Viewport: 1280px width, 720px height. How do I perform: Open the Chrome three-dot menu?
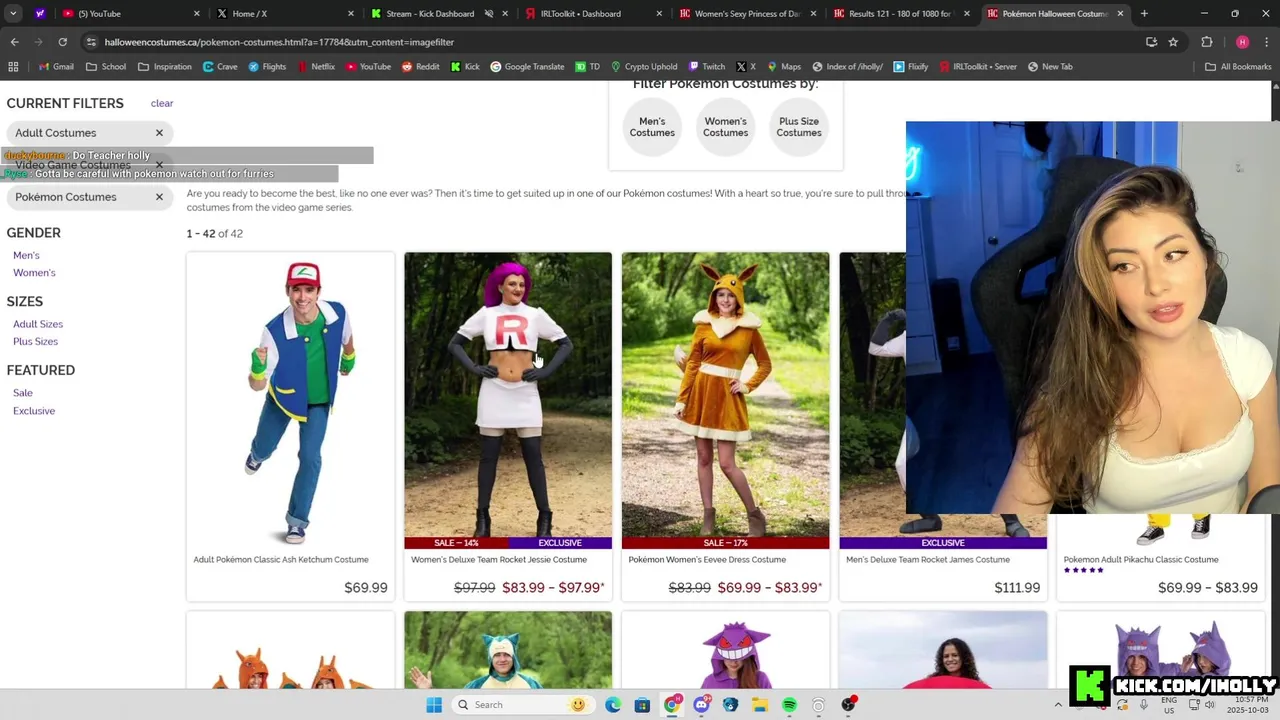(x=1266, y=42)
